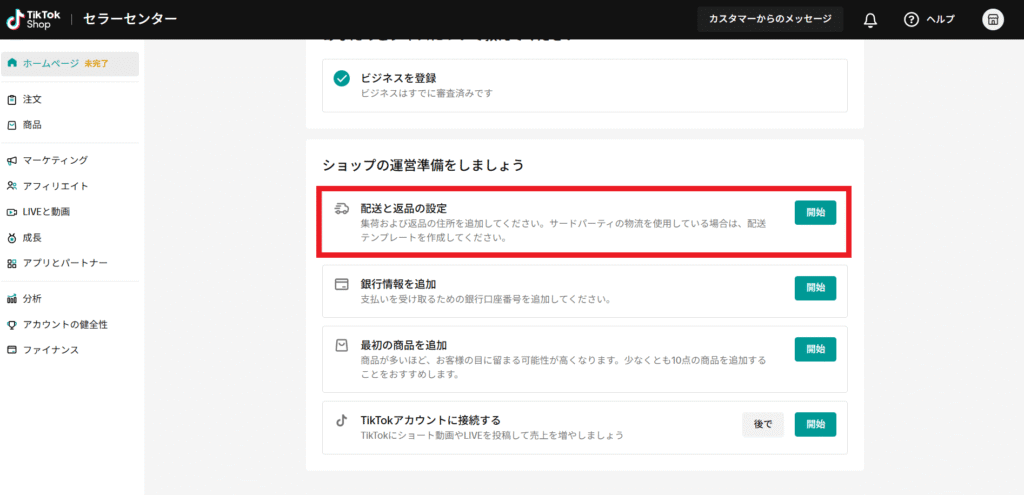Click the delivery truck icon
Viewport: 1024px width, 495px height.
[341, 208]
